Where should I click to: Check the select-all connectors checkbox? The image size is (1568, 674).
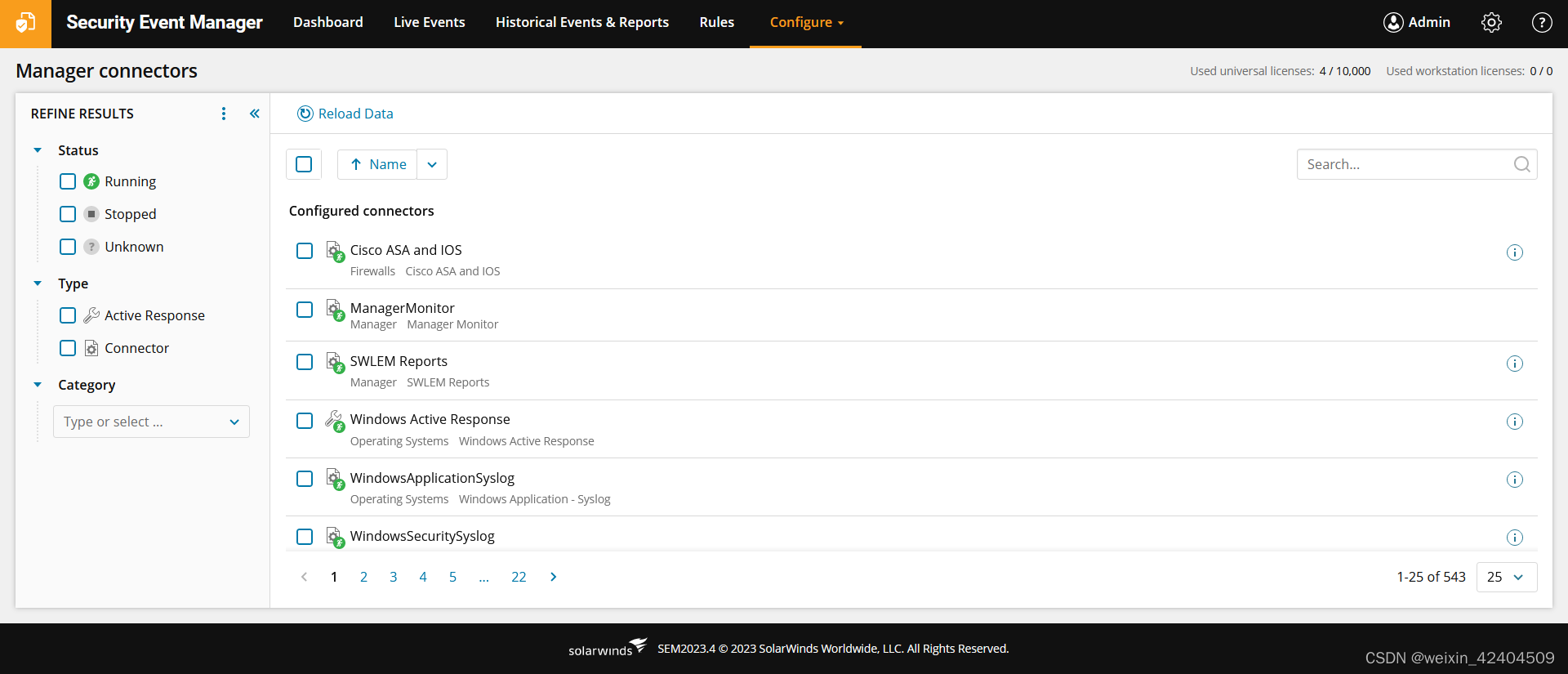coord(304,164)
